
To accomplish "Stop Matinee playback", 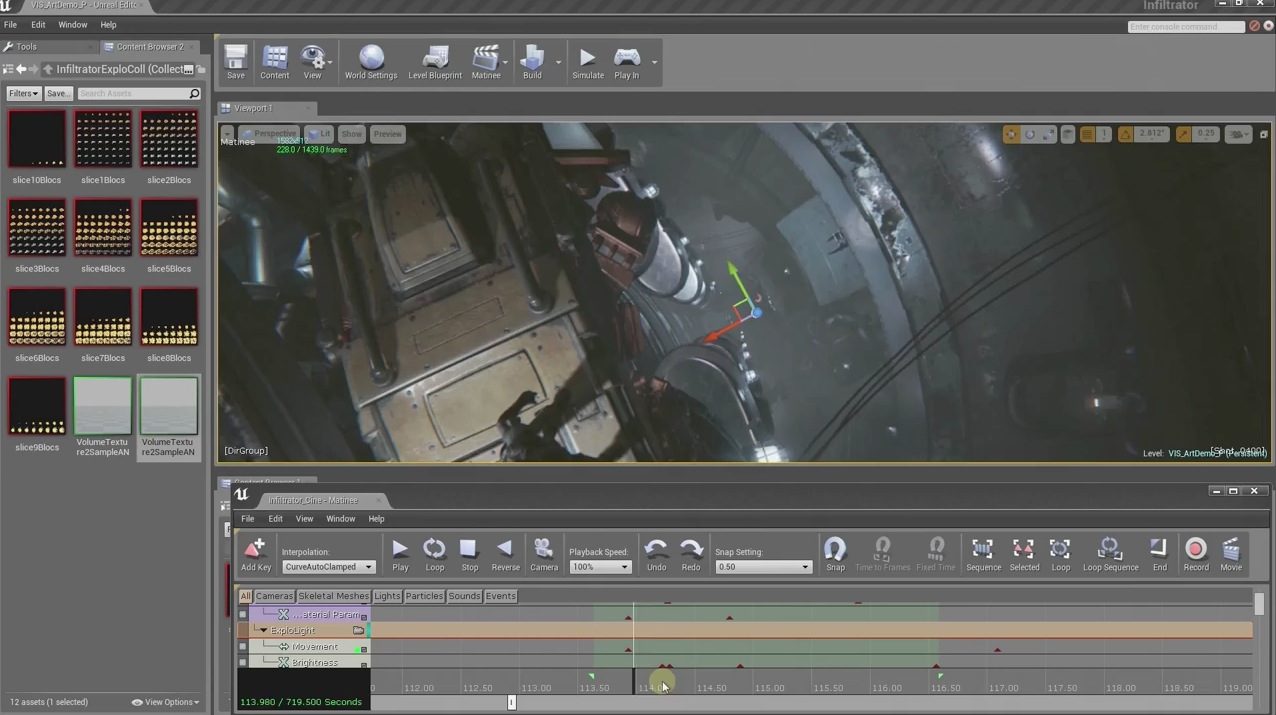I will pos(469,554).
